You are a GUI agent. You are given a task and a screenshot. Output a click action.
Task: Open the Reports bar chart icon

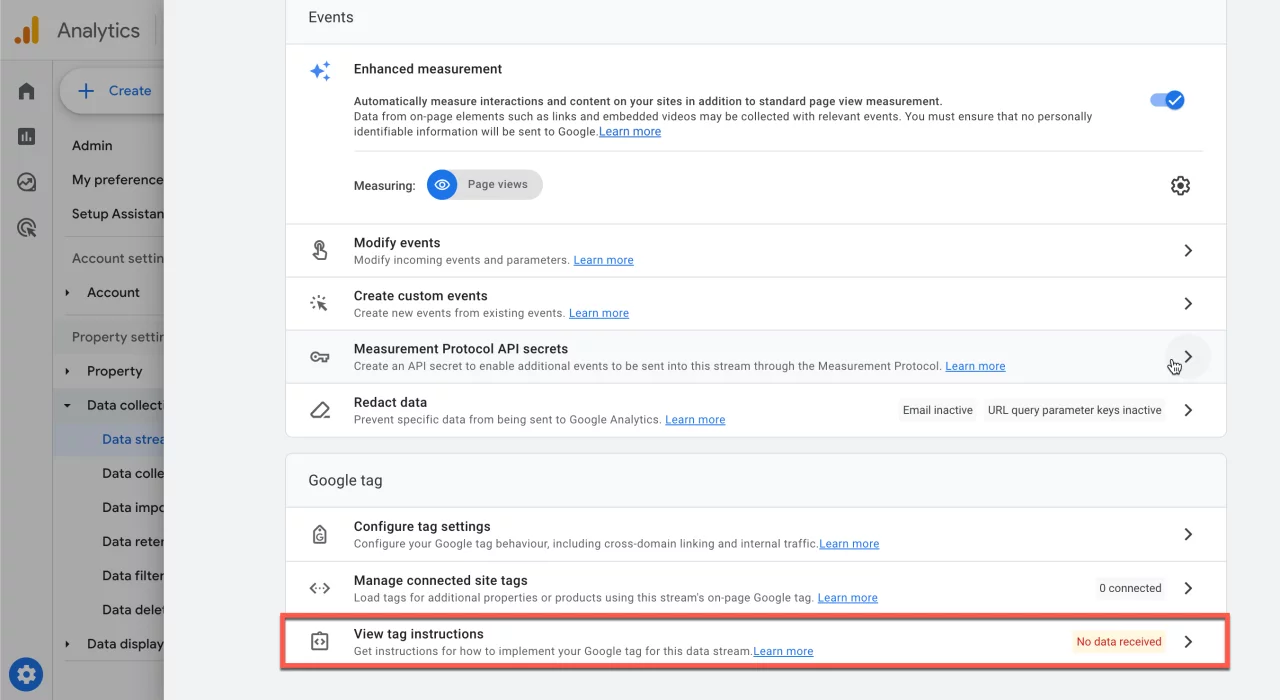(x=27, y=137)
